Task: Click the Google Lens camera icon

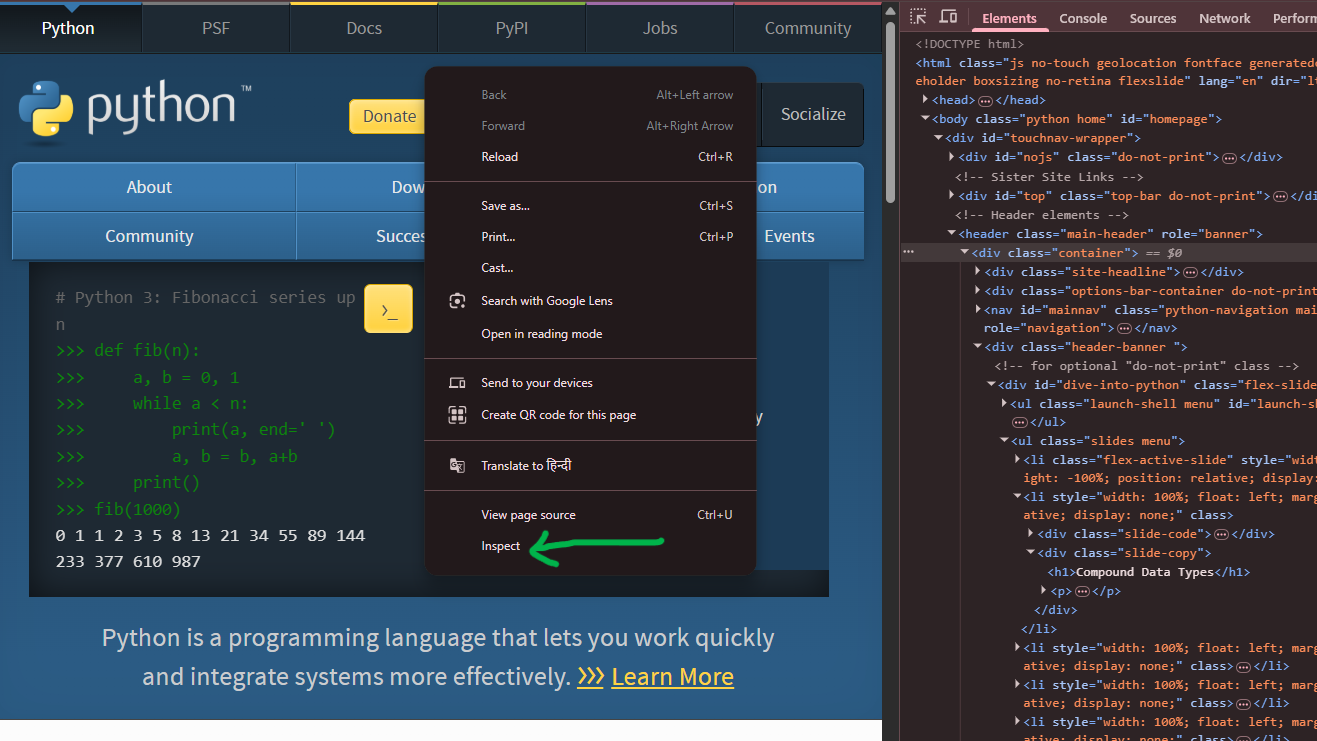Action: click(457, 300)
